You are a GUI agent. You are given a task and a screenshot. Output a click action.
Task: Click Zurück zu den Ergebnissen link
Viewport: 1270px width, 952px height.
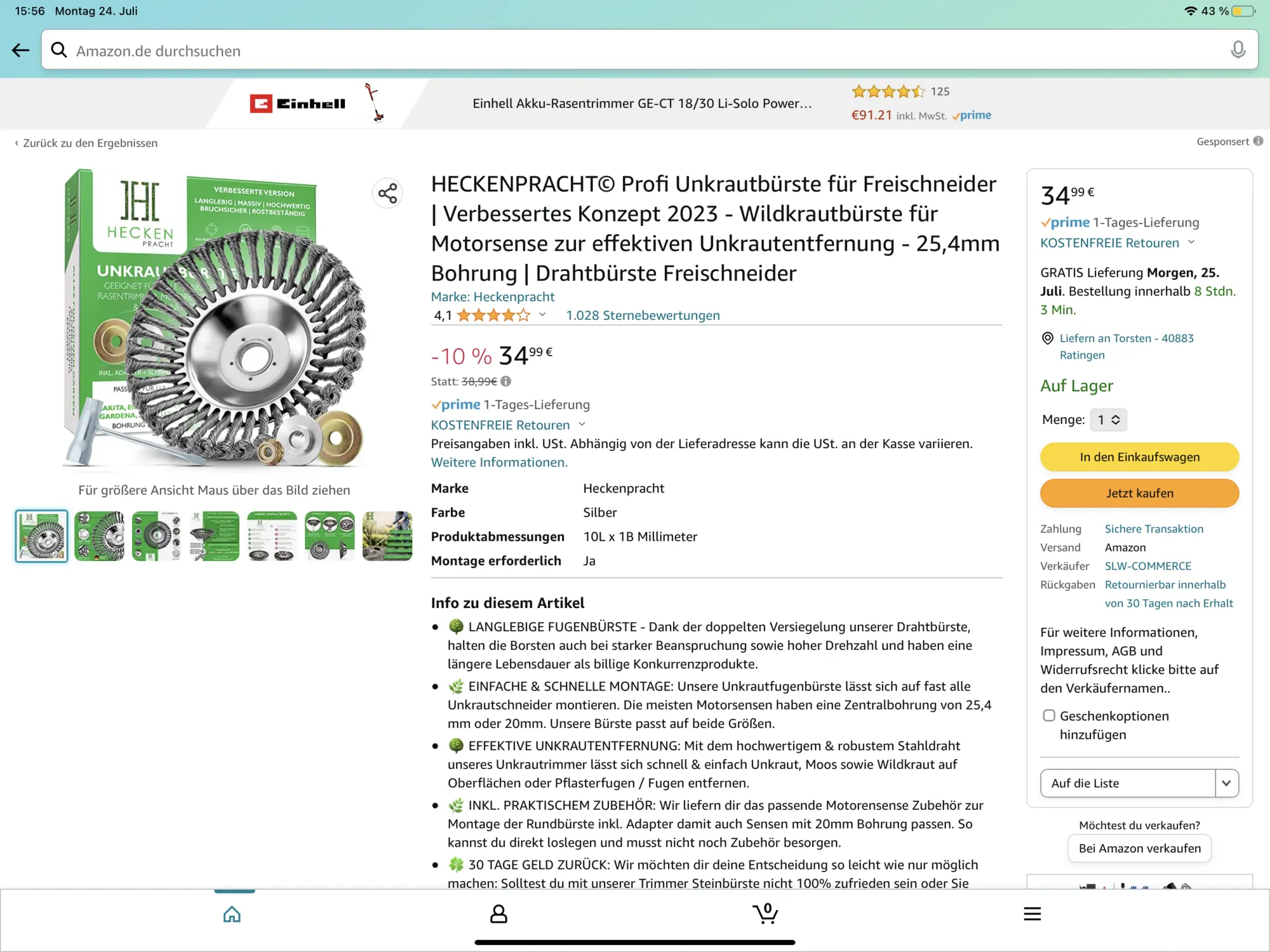pos(90,143)
